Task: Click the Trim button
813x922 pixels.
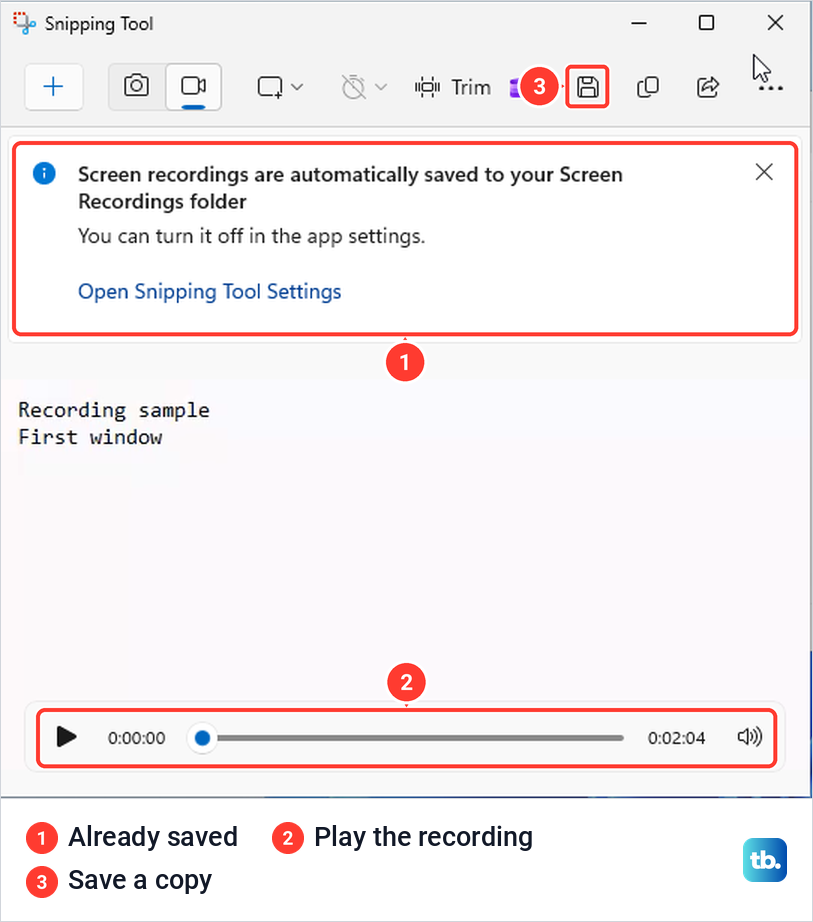Action: click(x=453, y=87)
